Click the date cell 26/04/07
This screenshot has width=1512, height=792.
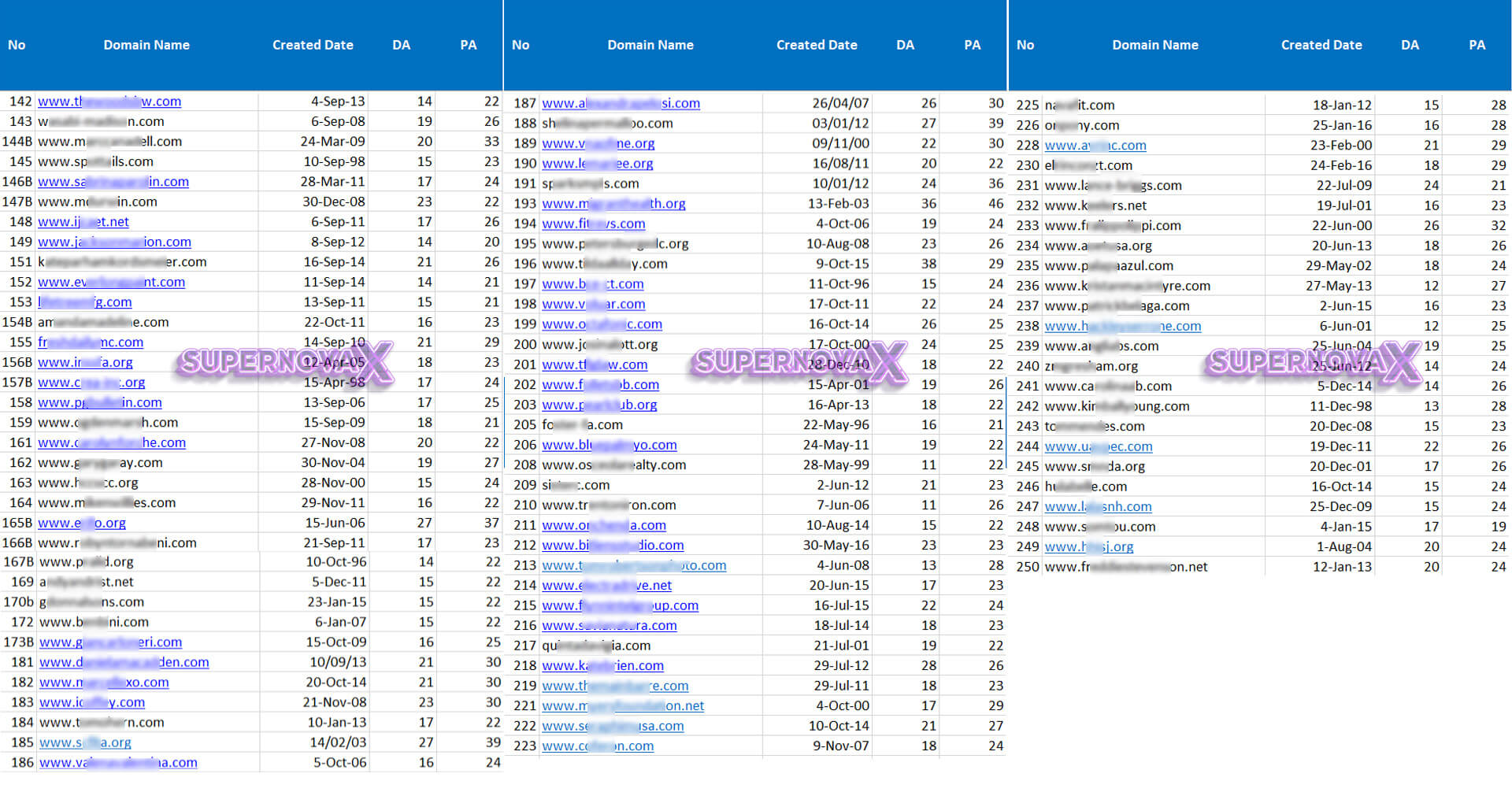click(840, 104)
